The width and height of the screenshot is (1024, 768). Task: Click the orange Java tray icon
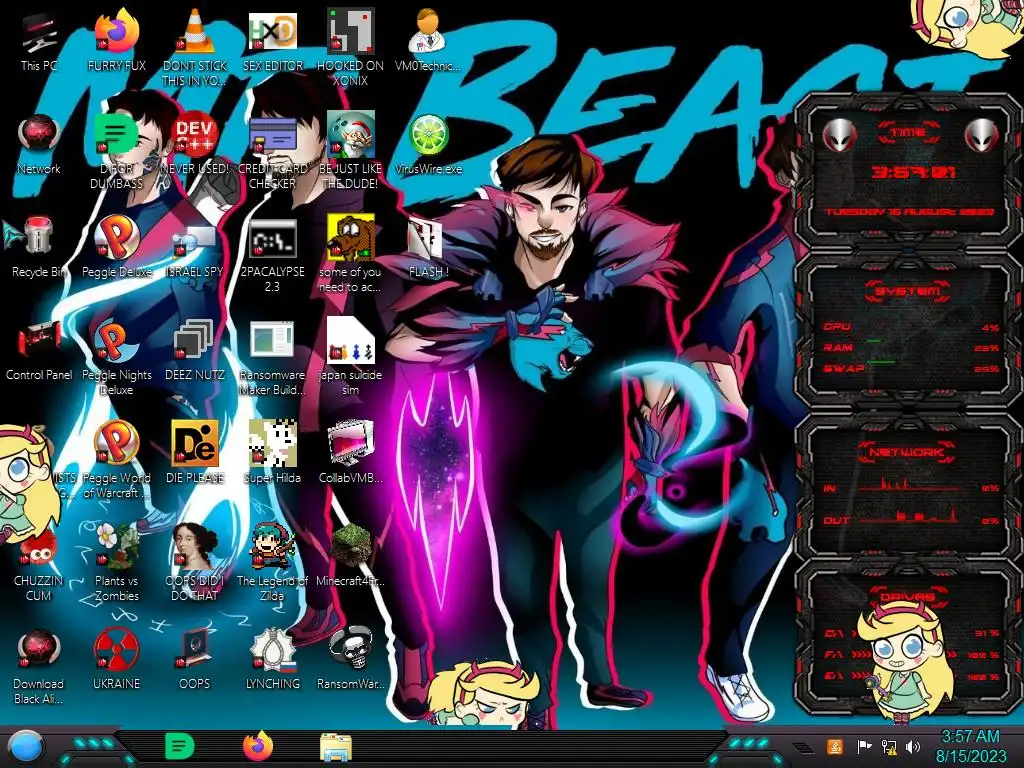pyautogui.click(x=835, y=746)
